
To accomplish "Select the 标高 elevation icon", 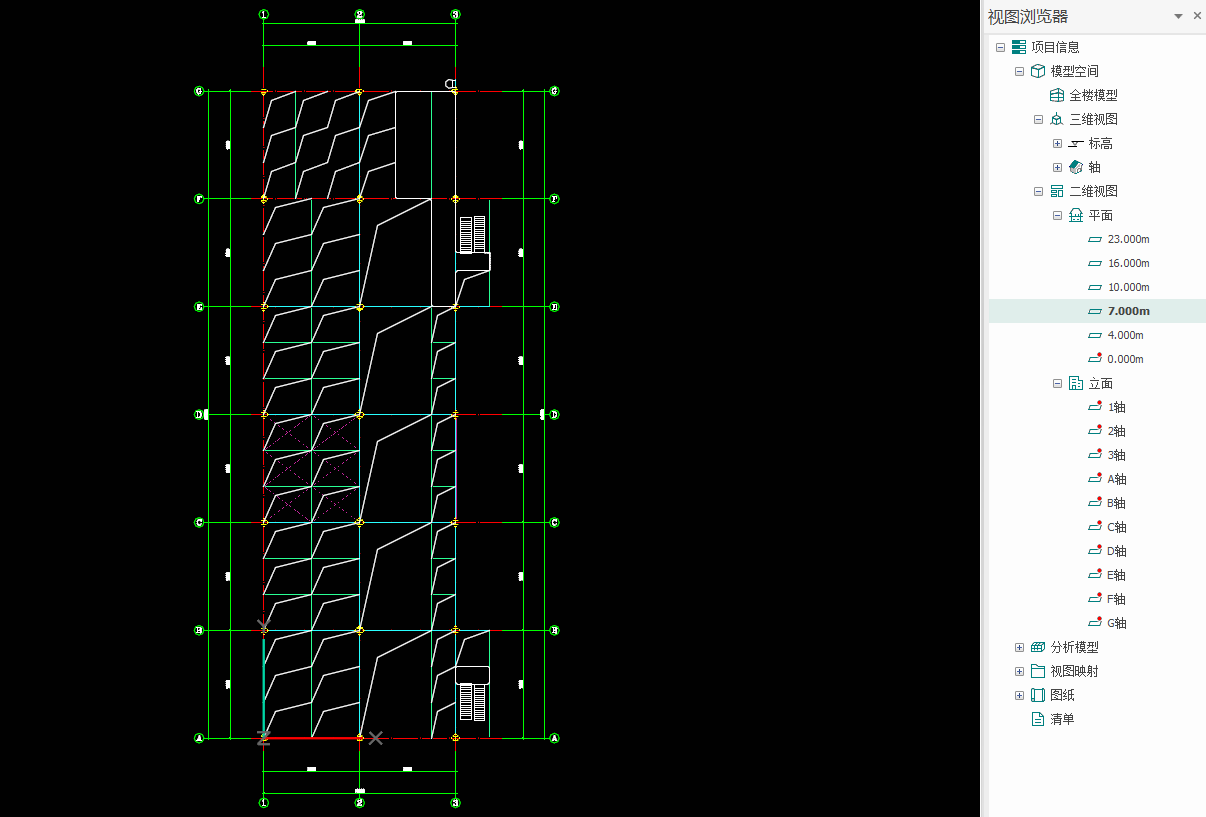I will coord(1076,143).
